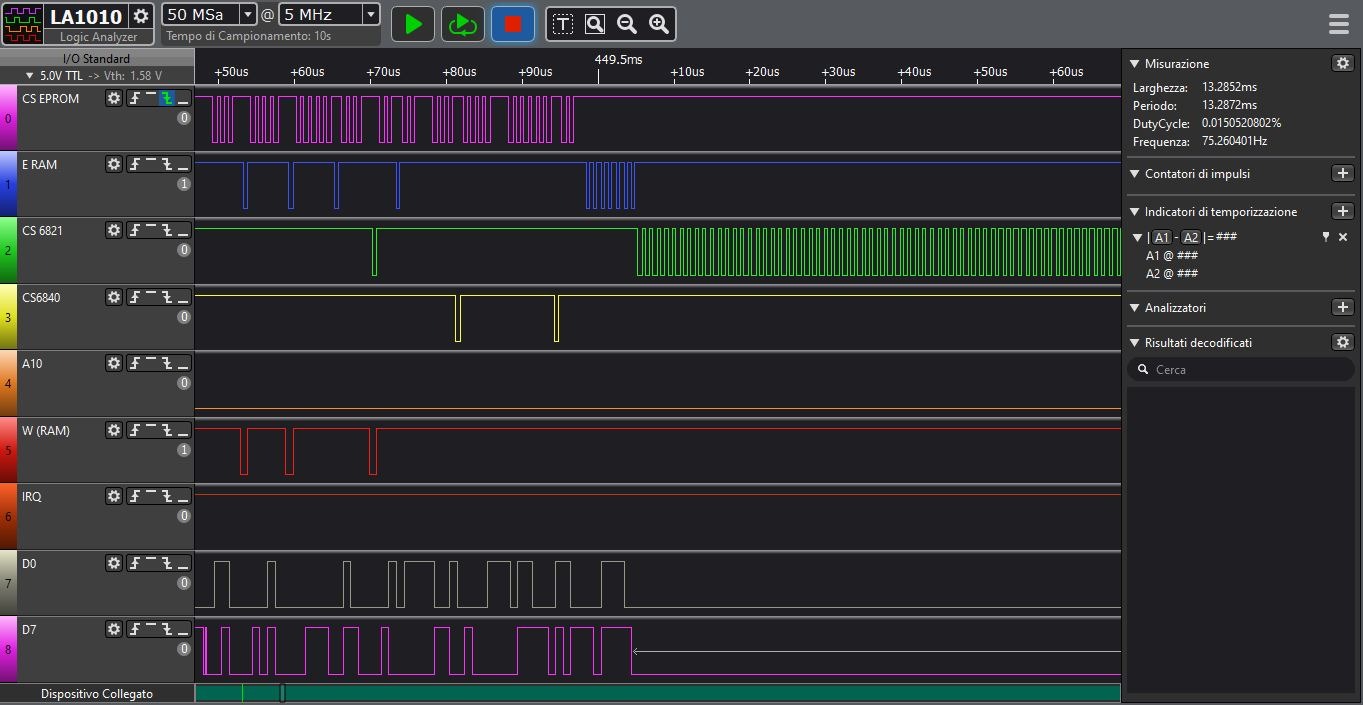Toggle falling edge trigger on CS EPROM

coord(167,98)
